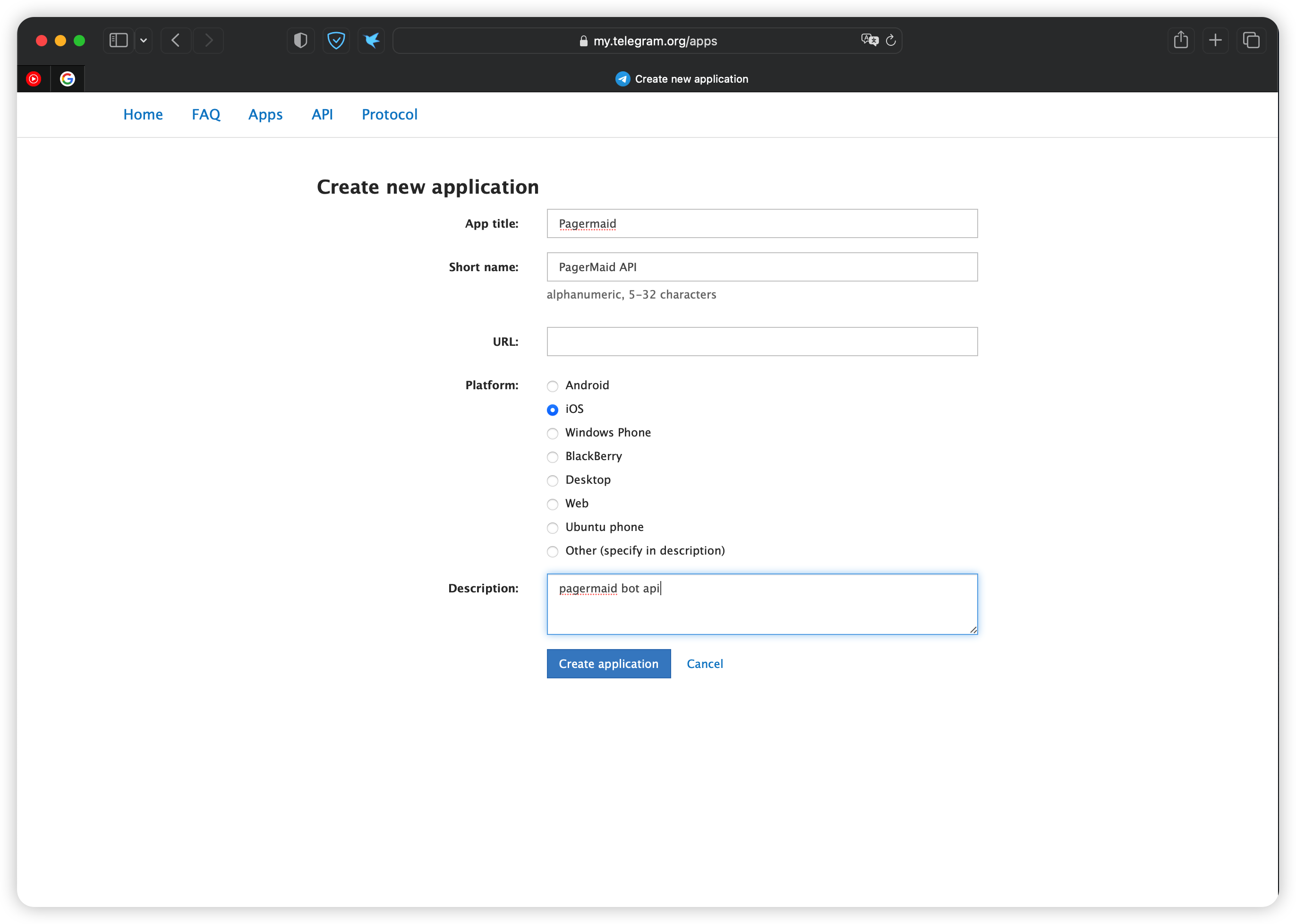Click the Cancel link

[x=704, y=663]
